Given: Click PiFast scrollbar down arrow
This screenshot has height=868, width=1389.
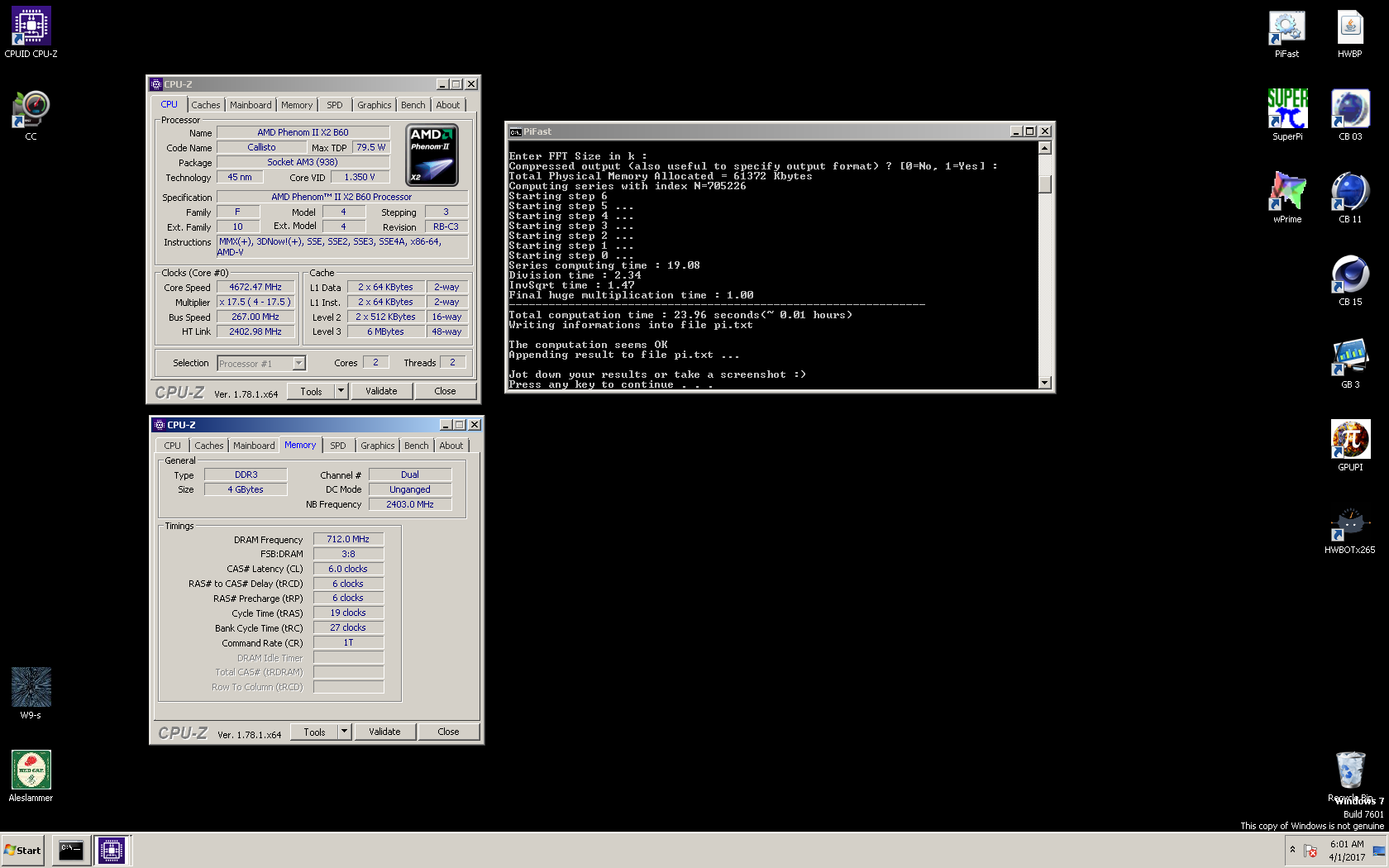Looking at the screenshot, I should 1045,382.
